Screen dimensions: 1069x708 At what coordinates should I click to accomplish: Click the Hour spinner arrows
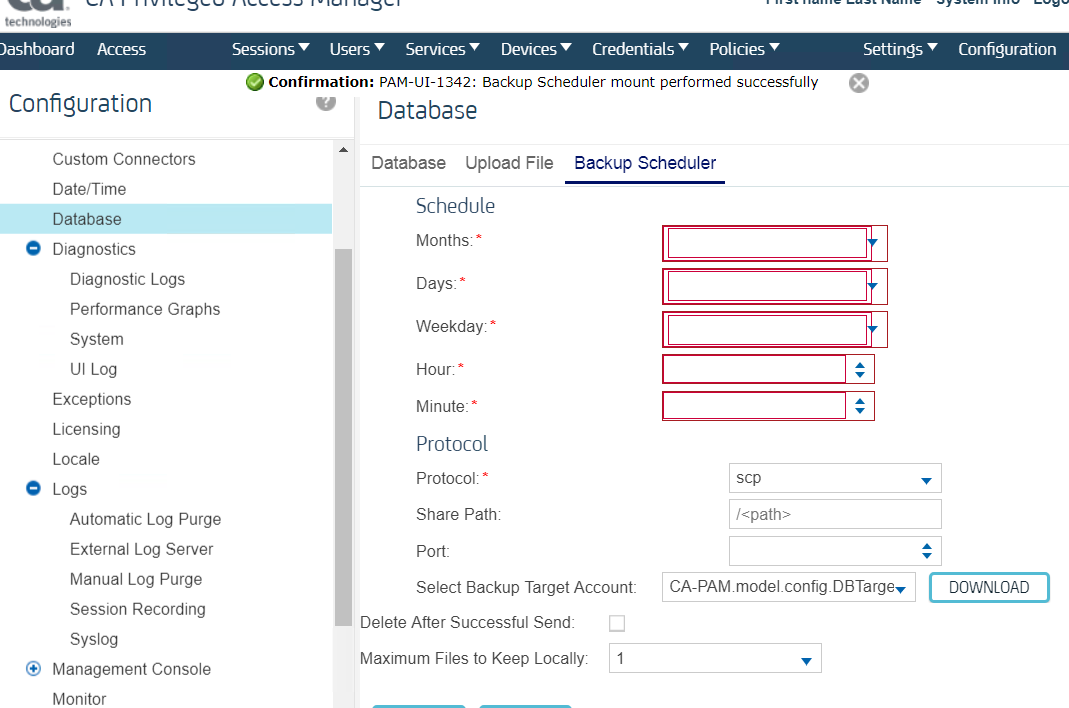pyautogui.click(x=860, y=369)
